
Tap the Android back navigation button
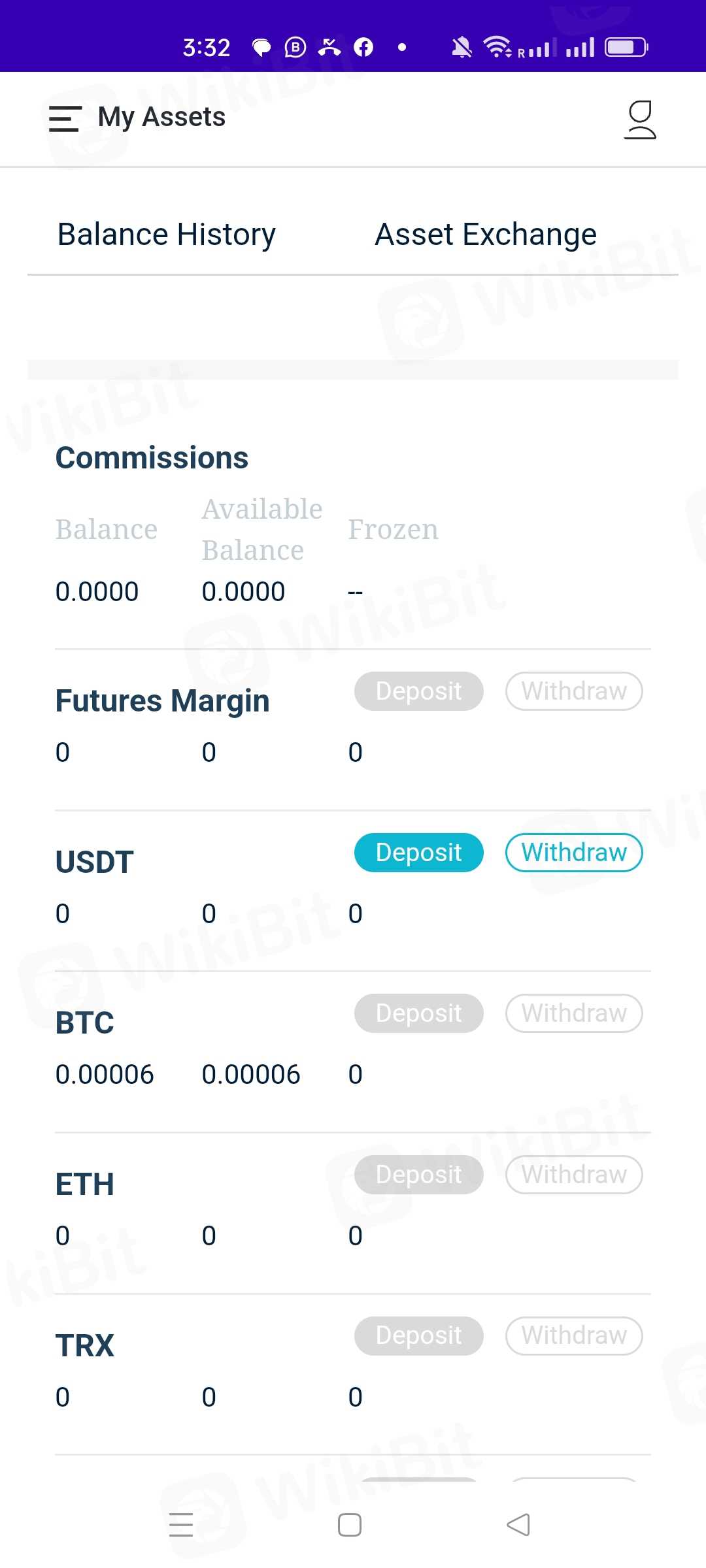click(x=518, y=1525)
